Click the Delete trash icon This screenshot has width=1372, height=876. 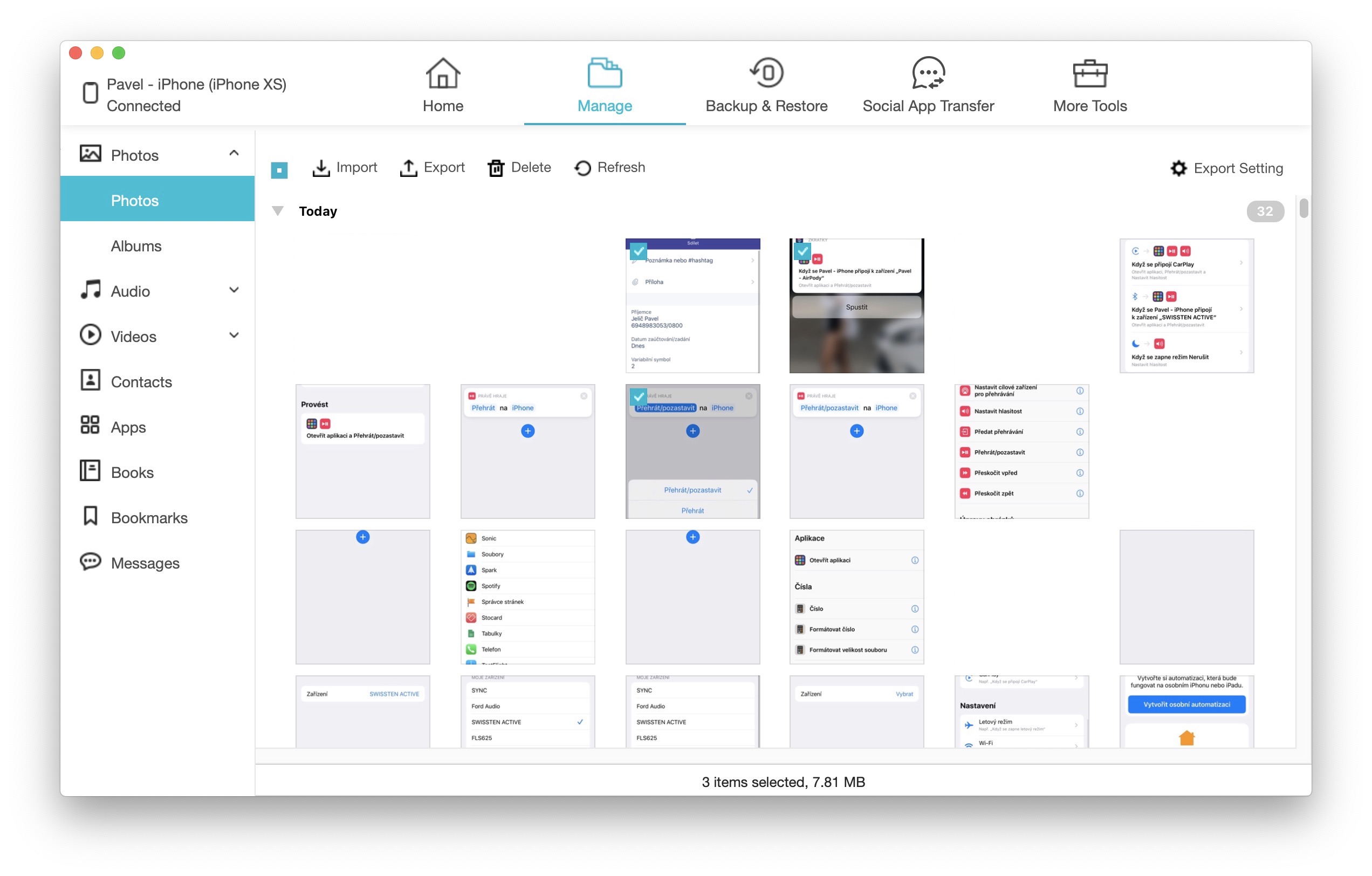(495, 168)
